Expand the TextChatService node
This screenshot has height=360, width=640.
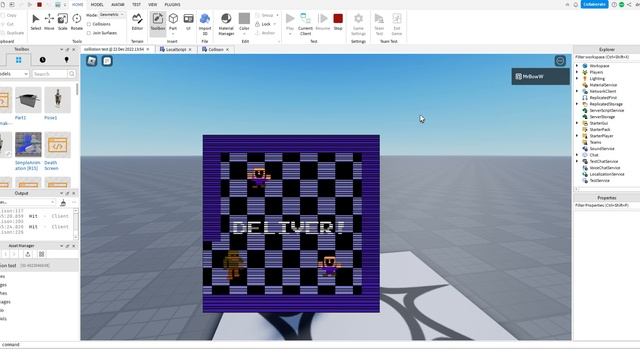click(x=577, y=161)
